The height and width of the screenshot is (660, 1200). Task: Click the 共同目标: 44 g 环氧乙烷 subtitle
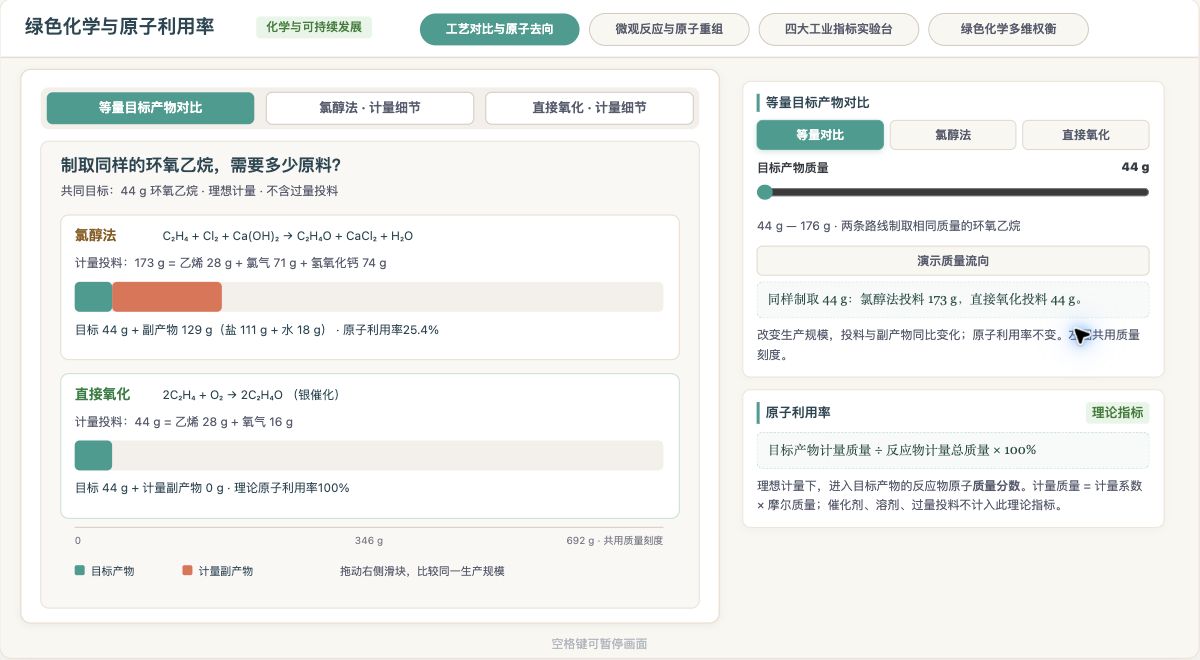pos(199,190)
